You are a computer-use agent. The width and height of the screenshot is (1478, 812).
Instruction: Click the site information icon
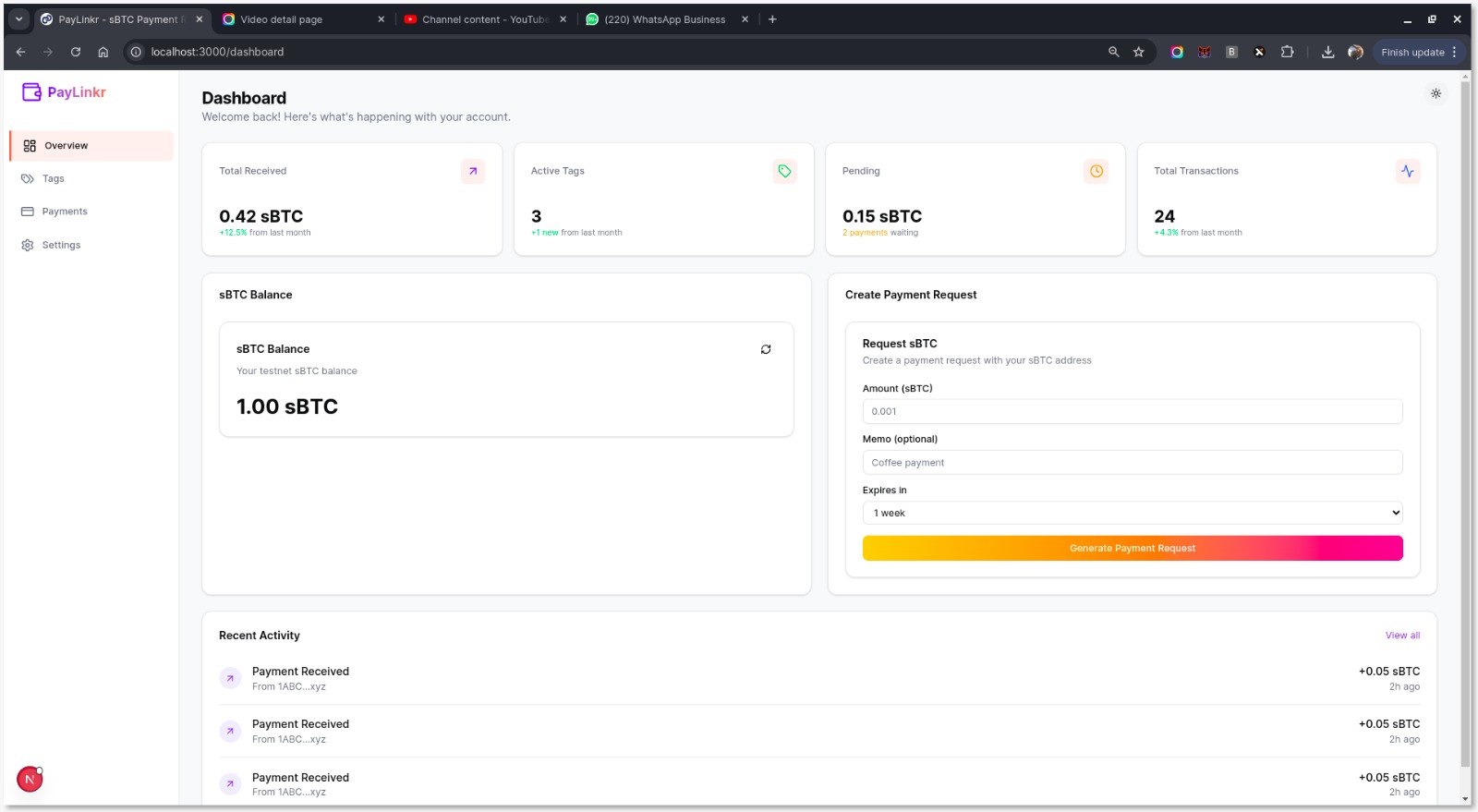click(136, 52)
